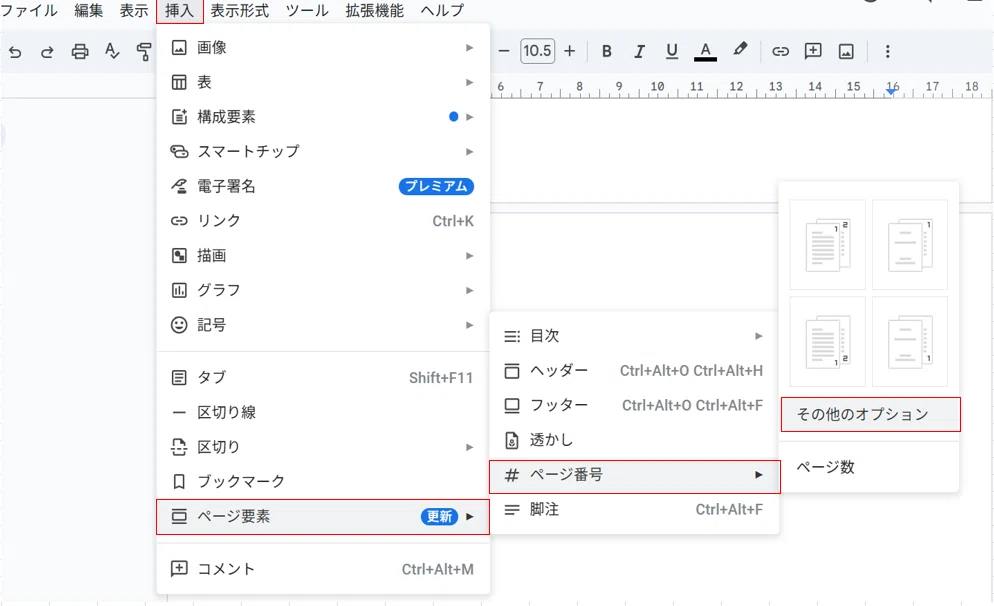The width and height of the screenshot is (994, 606).
Task: Choose bottom-right page number skipping first page thumbnail
Action: [910, 342]
